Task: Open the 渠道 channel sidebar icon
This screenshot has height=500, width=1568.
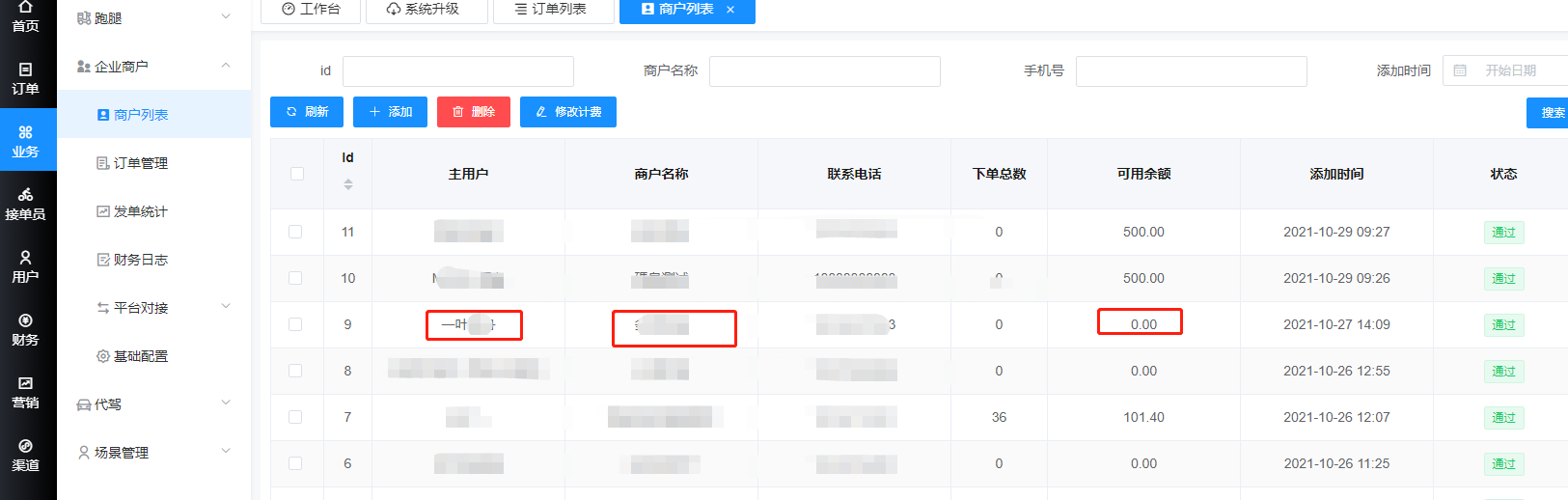Action: [x=26, y=456]
